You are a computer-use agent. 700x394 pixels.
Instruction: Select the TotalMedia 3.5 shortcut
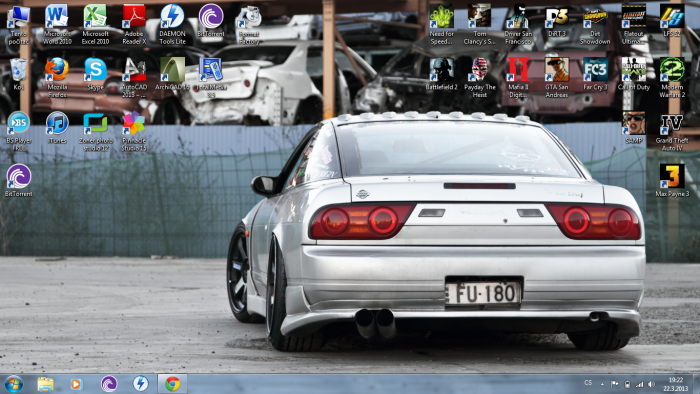coord(211,78)
